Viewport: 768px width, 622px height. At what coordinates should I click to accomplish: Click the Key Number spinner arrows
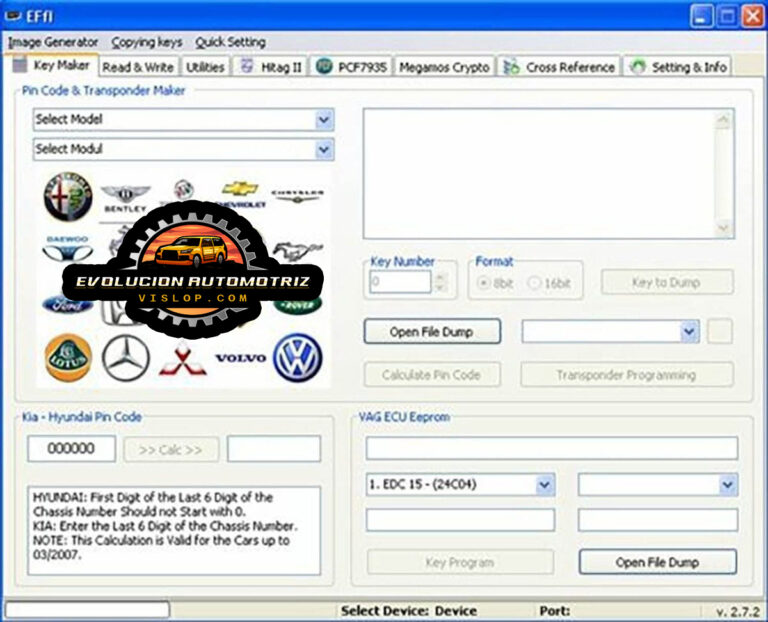coord(441,282)
